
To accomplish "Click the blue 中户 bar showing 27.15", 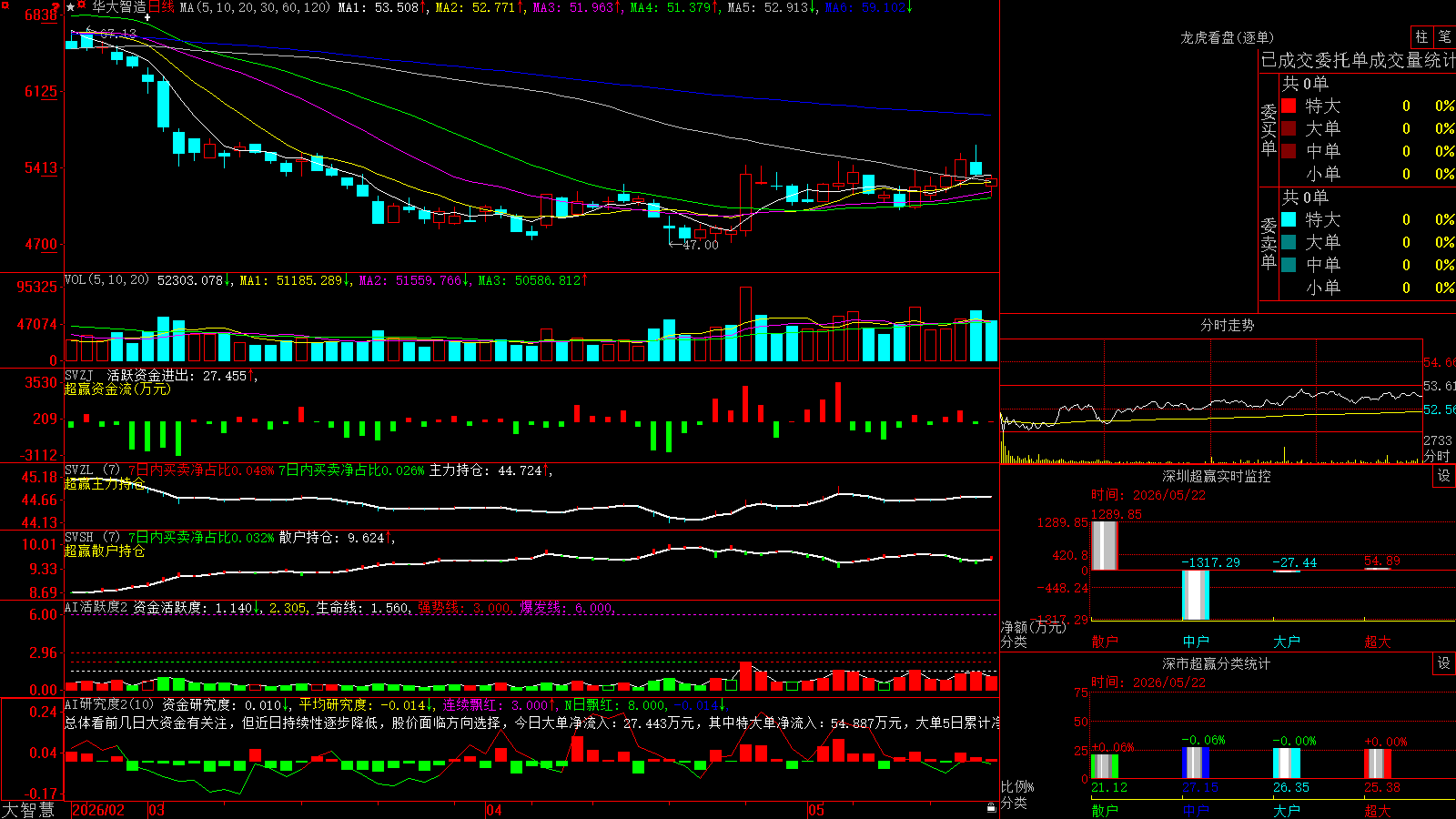I will point(1196,763).
